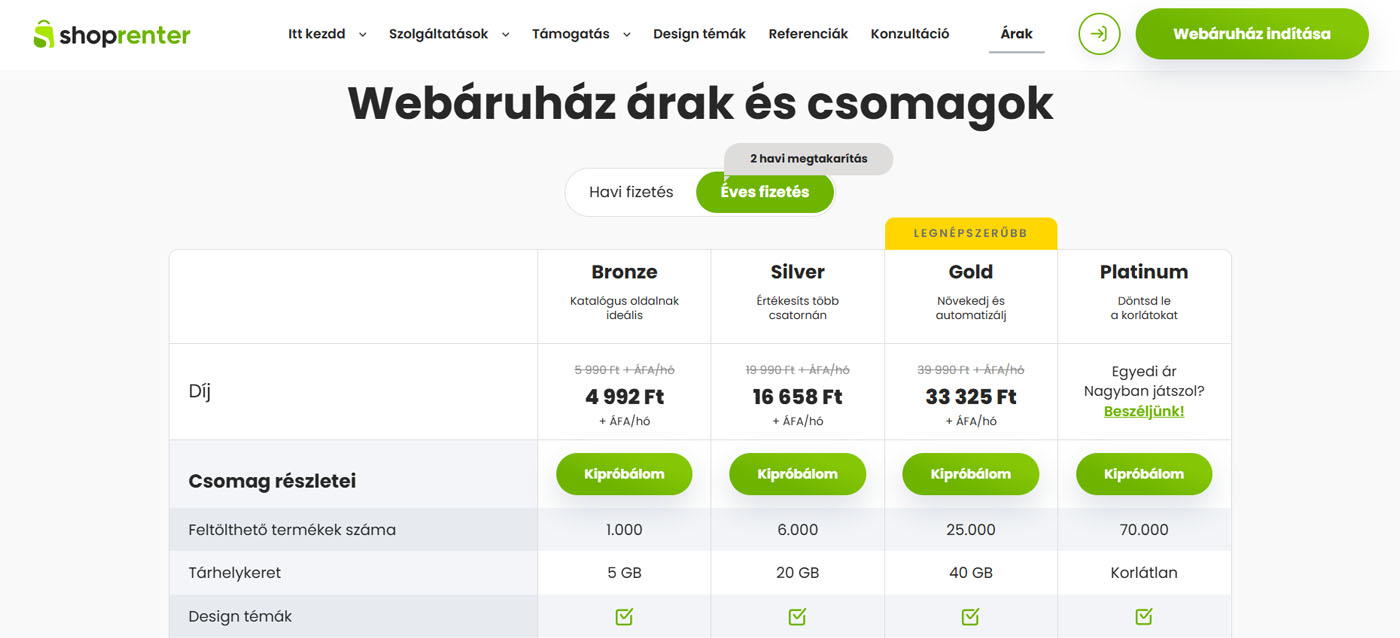1400x638 pixels.
Task: Expand the Szolgáltatások menu chevron
Action: coord(505,35)
